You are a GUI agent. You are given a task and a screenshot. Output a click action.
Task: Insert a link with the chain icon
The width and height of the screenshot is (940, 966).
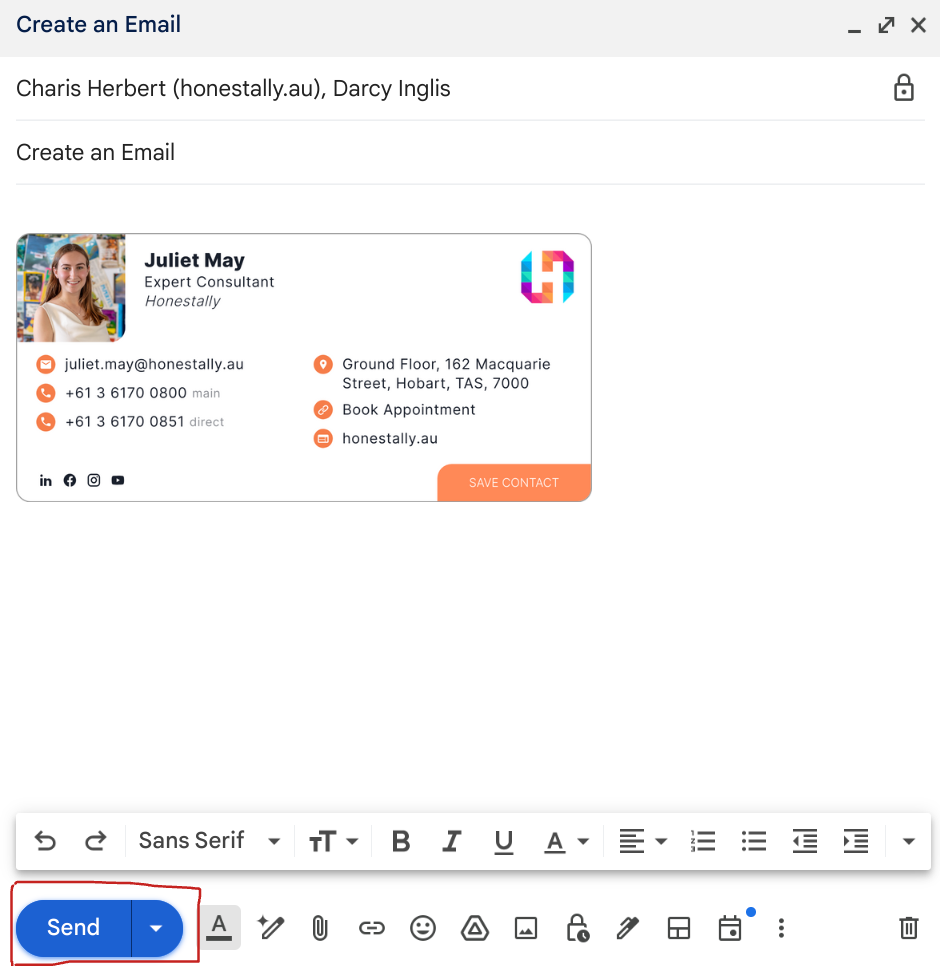click(x=372, y=928)
